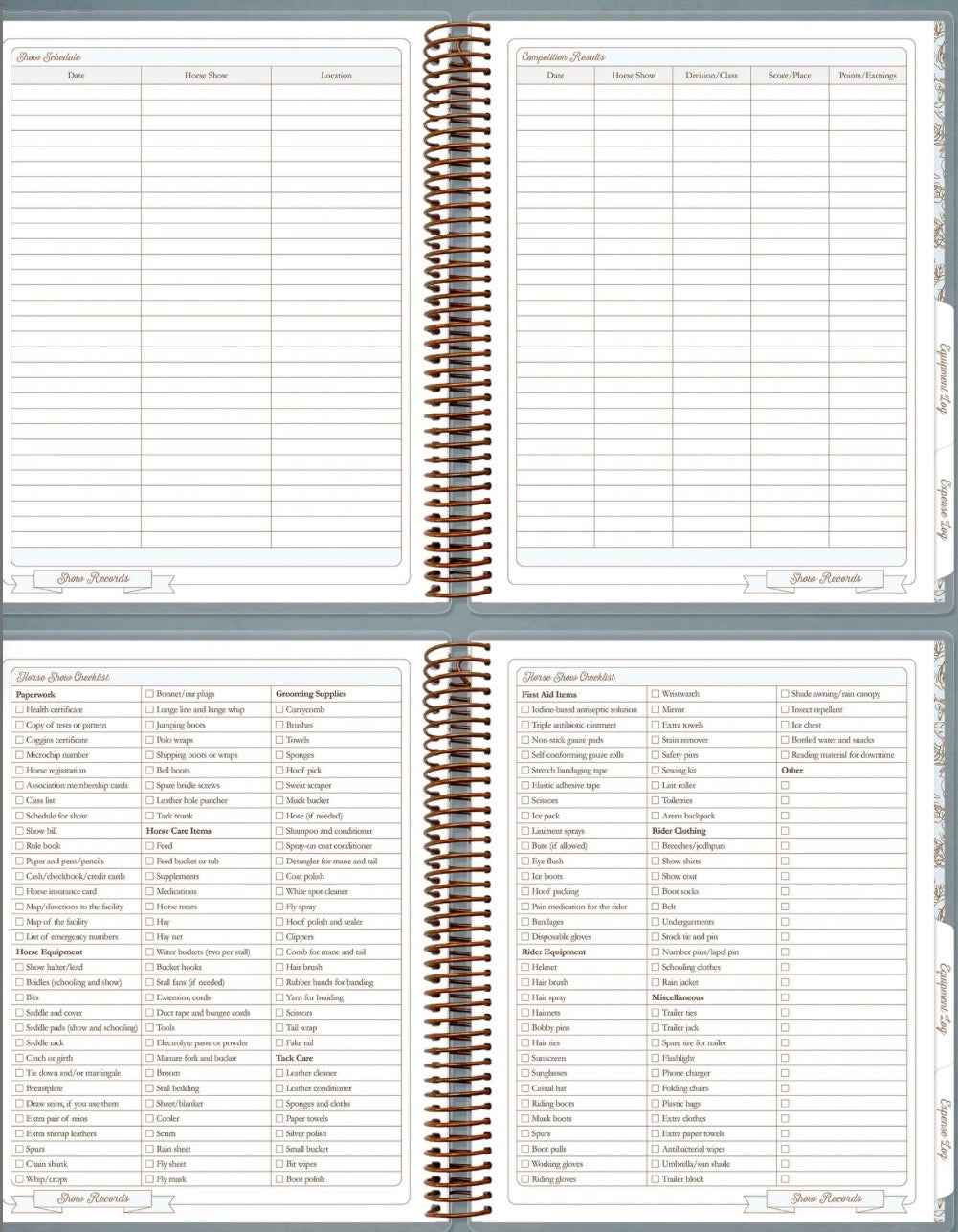This screenshot has height=1232, width=958.
Task: Select the Horse Care Items heading
Action: pyautogui.click(x=179, y=831)
